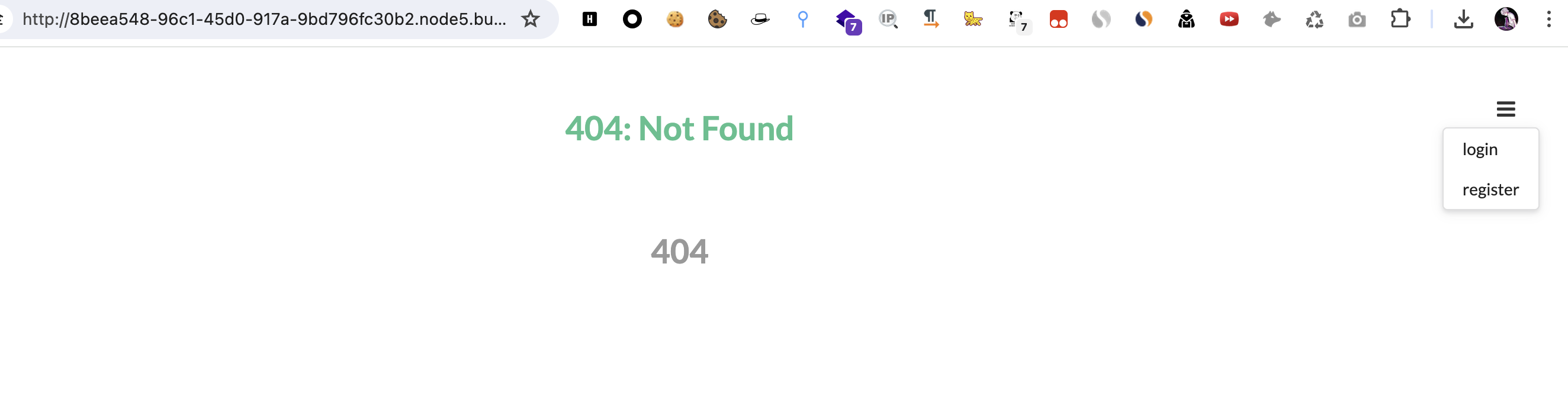Click the light cookie extension icon

point(674,20)
